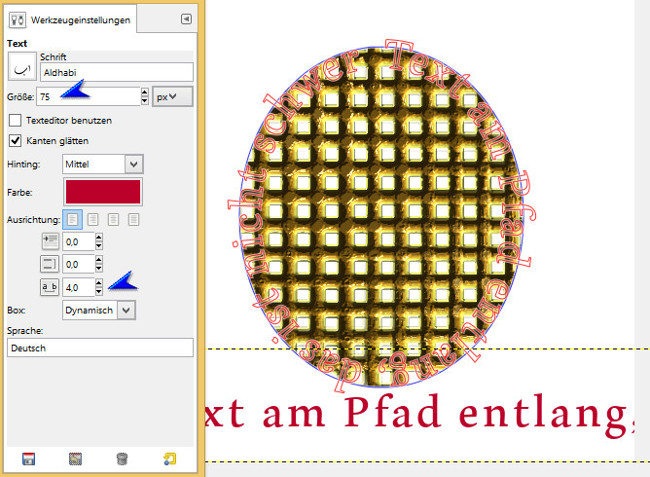Increase letter spacing value

pyautogui.click(x=99, y=283)
